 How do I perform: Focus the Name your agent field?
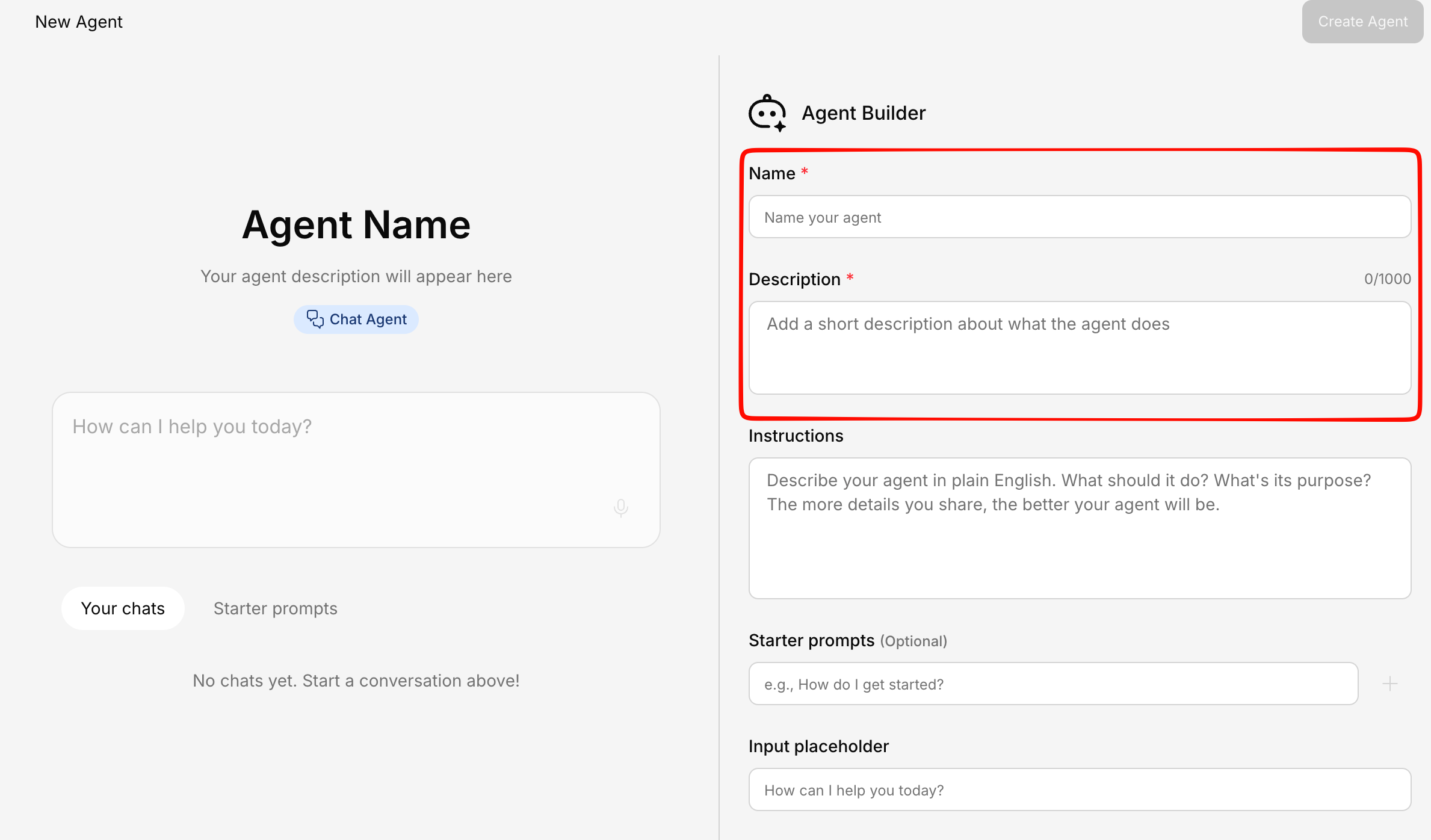coord(1079,217)
